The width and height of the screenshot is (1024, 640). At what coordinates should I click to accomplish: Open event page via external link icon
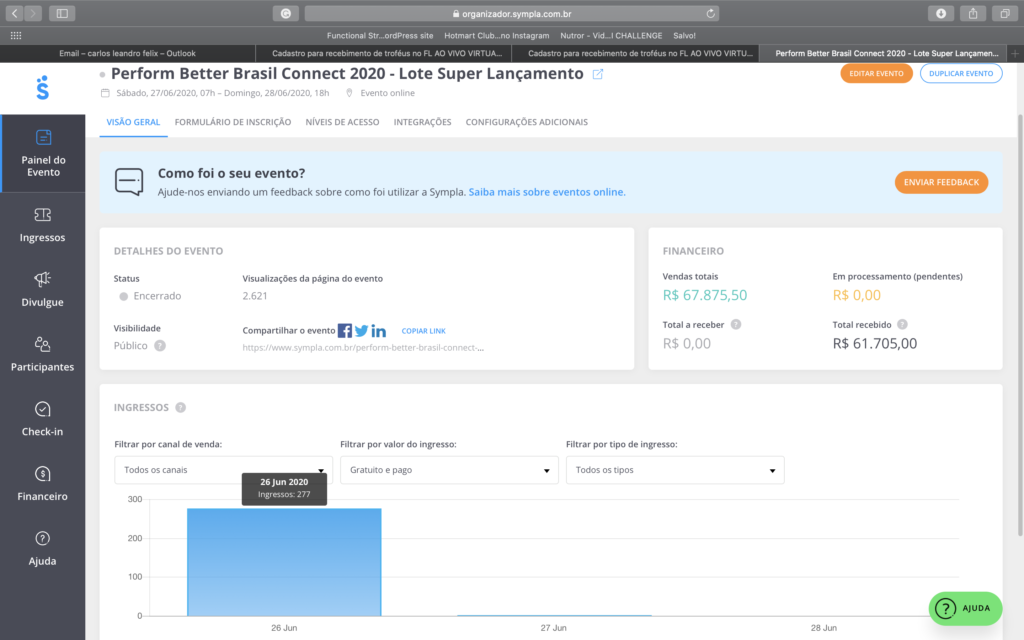[598, 74]
